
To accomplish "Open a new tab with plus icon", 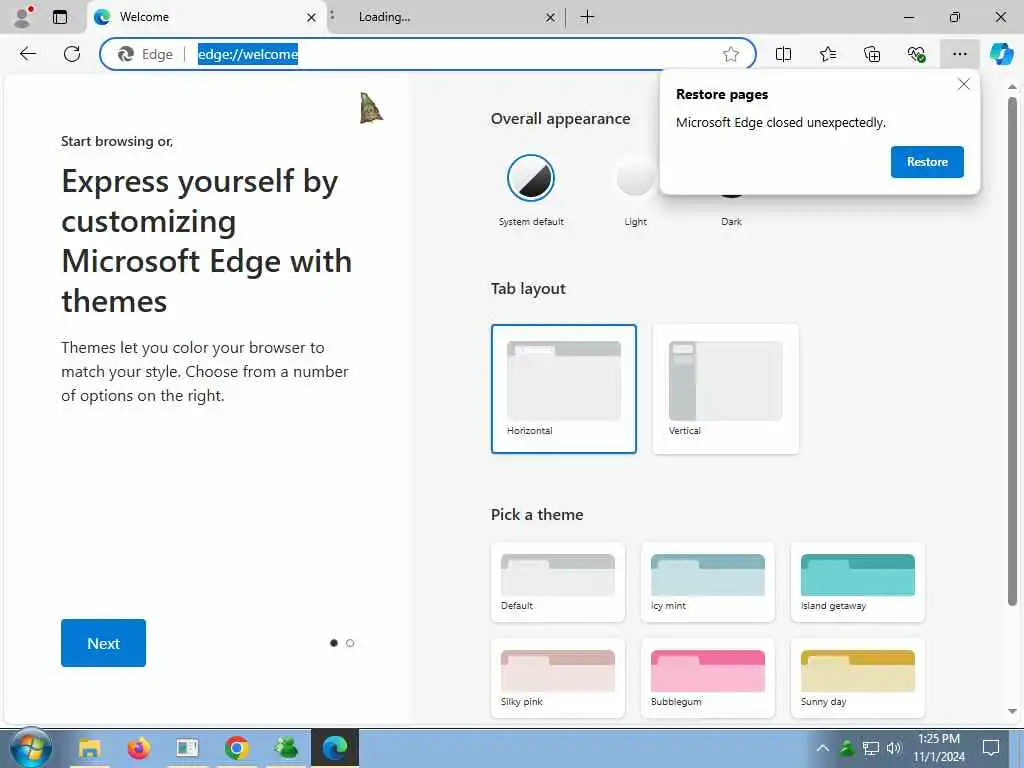I will pyautogui.click(x=587, y=17).
